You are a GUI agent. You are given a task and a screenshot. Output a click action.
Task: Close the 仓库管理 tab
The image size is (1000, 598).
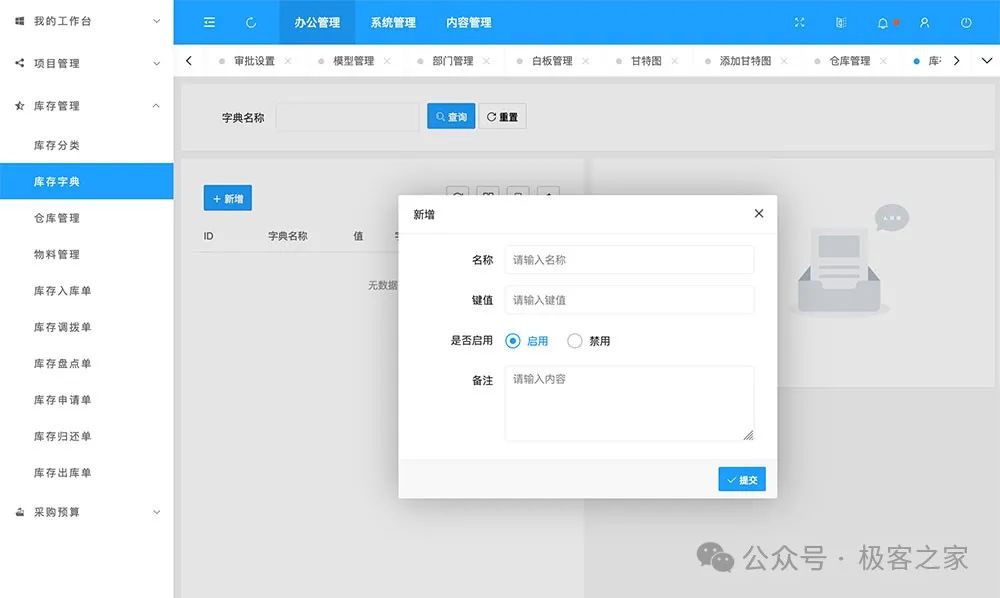(x=883, y=61)
